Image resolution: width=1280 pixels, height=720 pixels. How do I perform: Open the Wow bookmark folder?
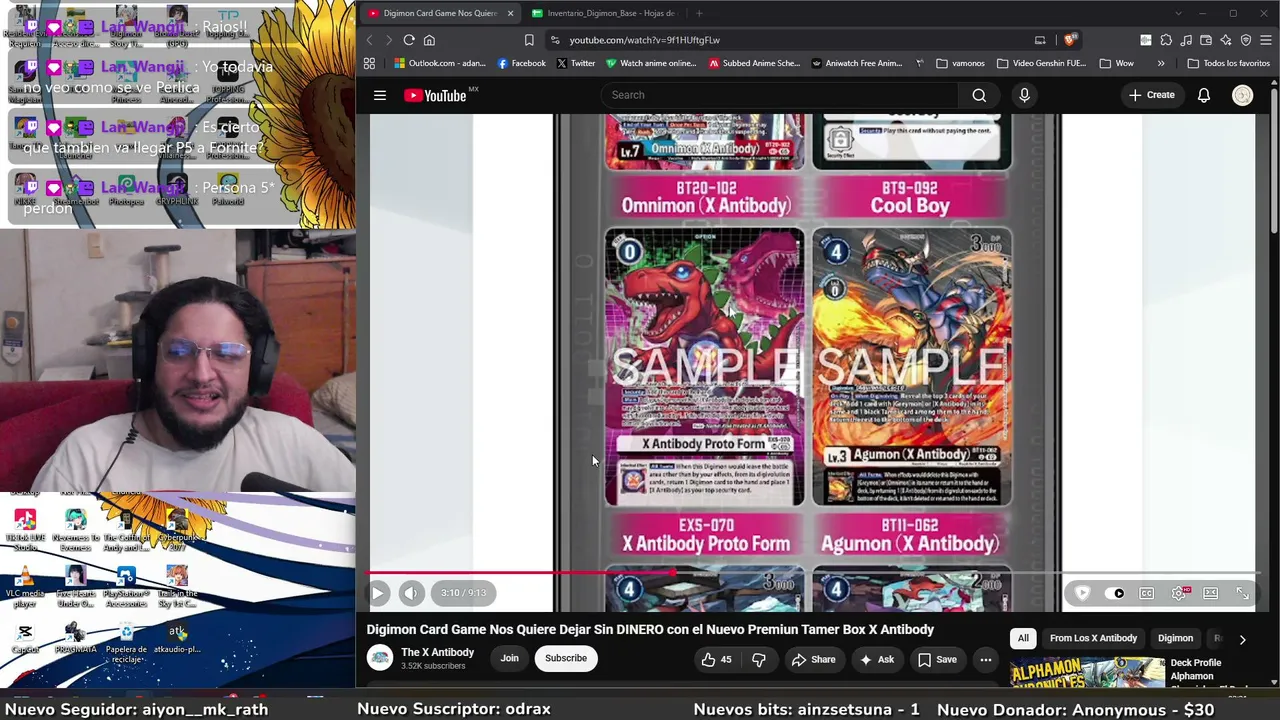[x=1117, y=63]
